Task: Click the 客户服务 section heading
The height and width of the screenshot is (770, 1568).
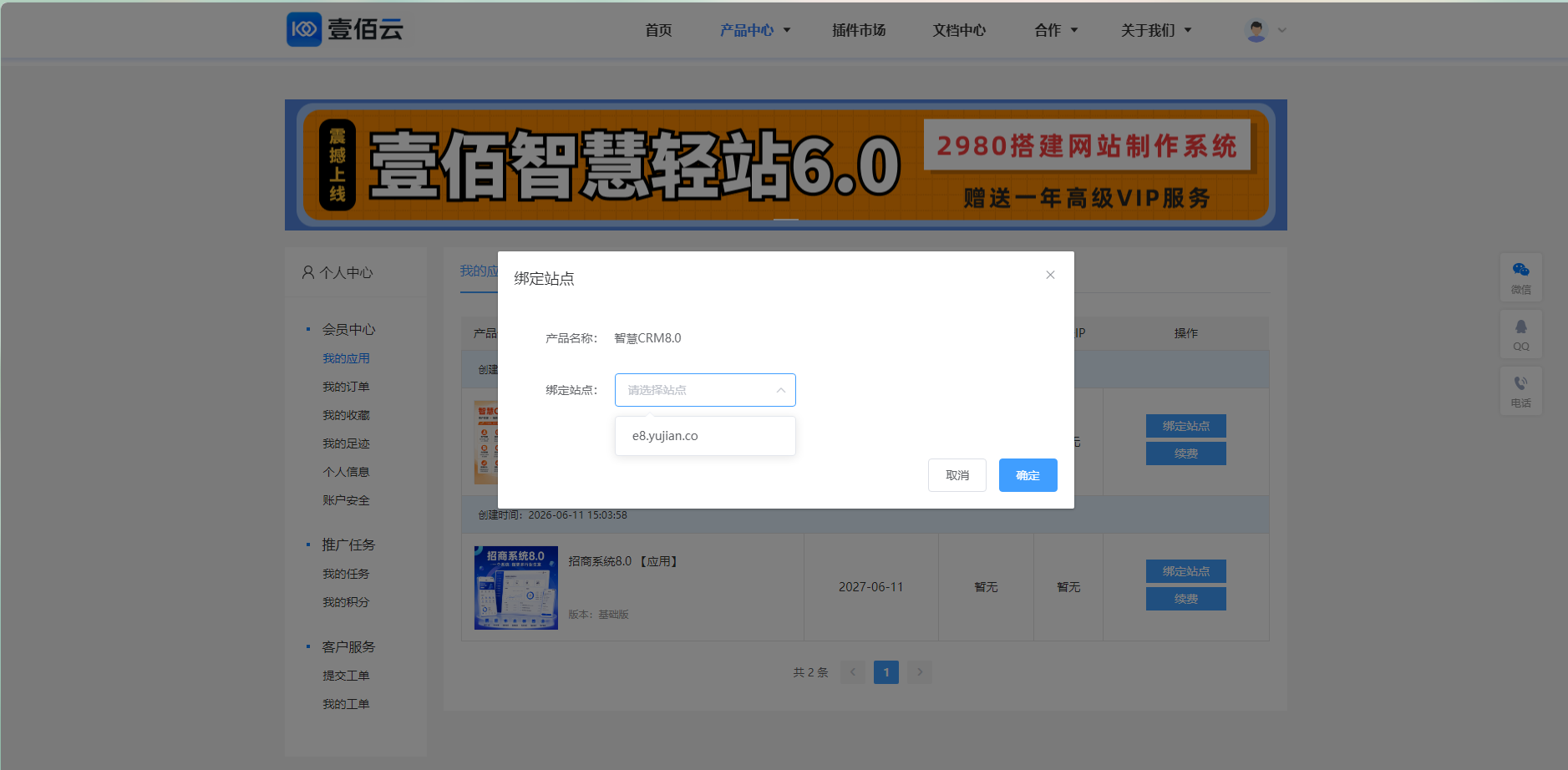Action: [x=348, y=646]
